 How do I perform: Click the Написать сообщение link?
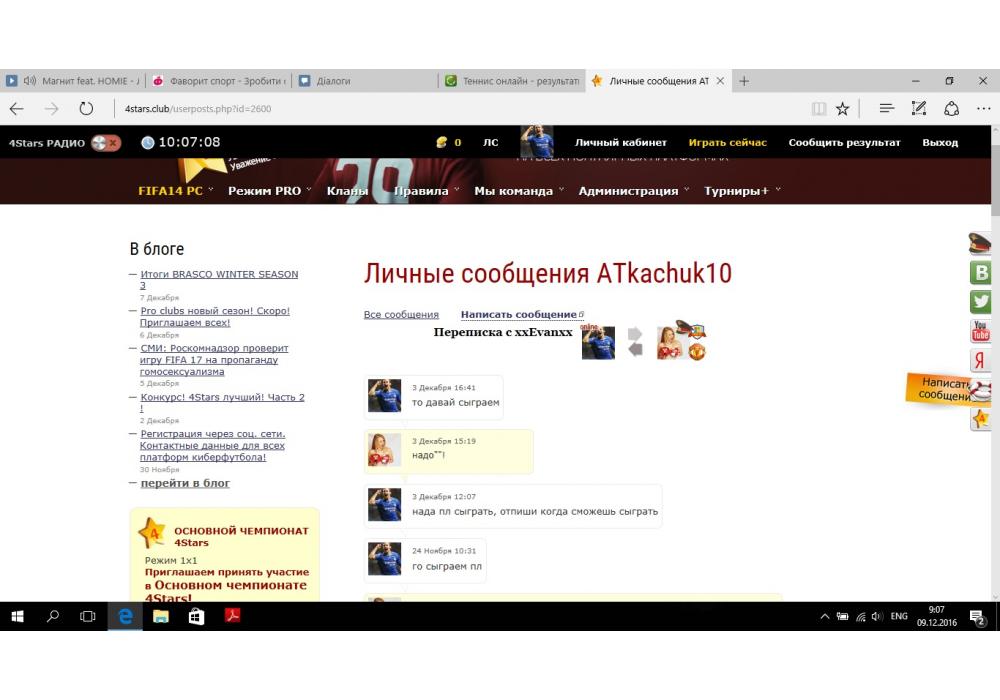point(518,315)
